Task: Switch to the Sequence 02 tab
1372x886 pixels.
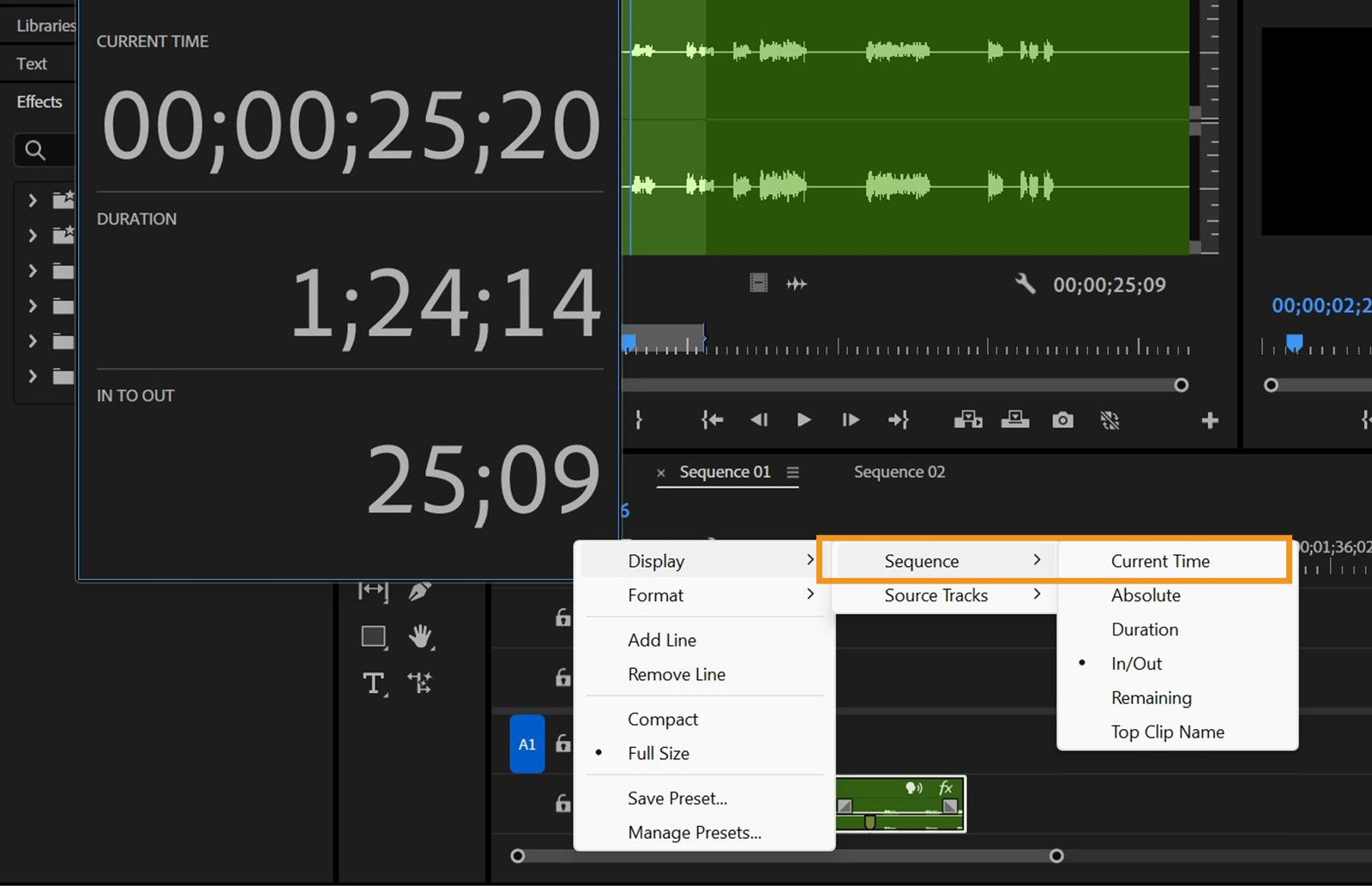Action: (x=899, y=471)
